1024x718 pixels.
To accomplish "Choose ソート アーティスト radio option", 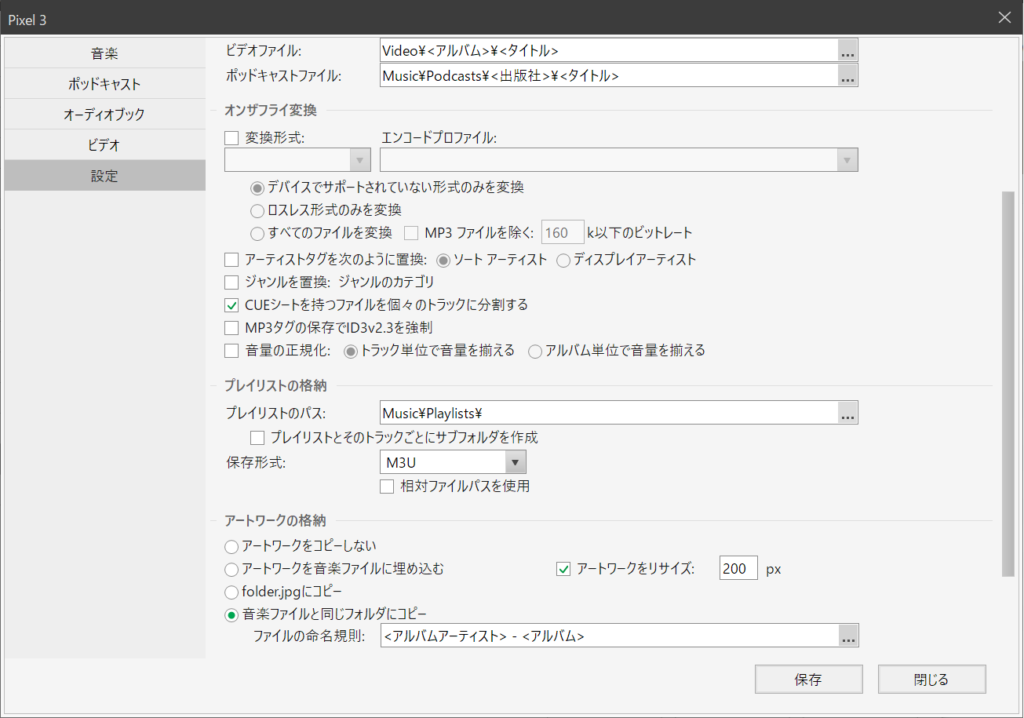I will click(x=443, y=261).
